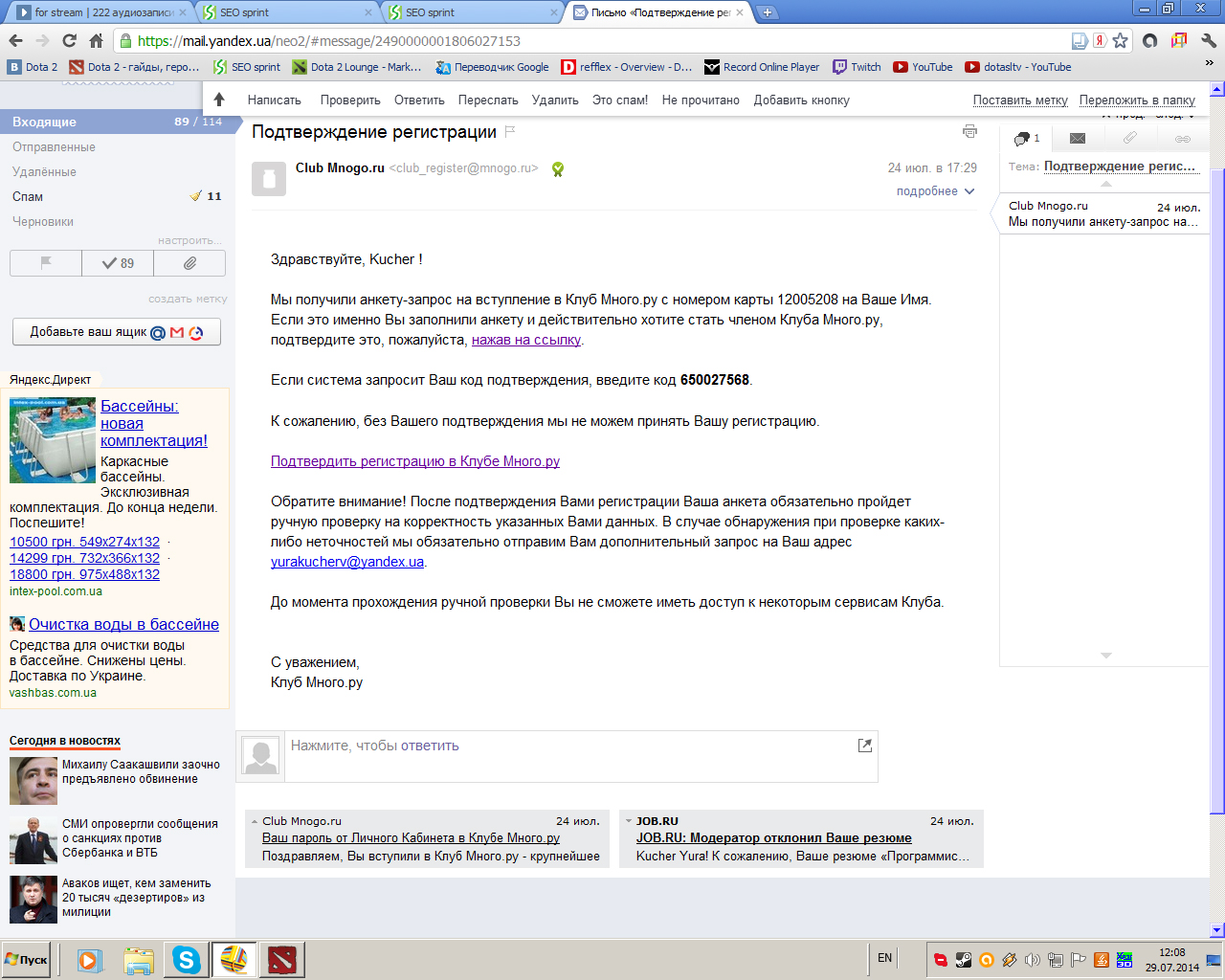Open the conversation thread tab with speech bubbles
The height and width of the screenshot is (980, 1225).
pos(1025,139)
